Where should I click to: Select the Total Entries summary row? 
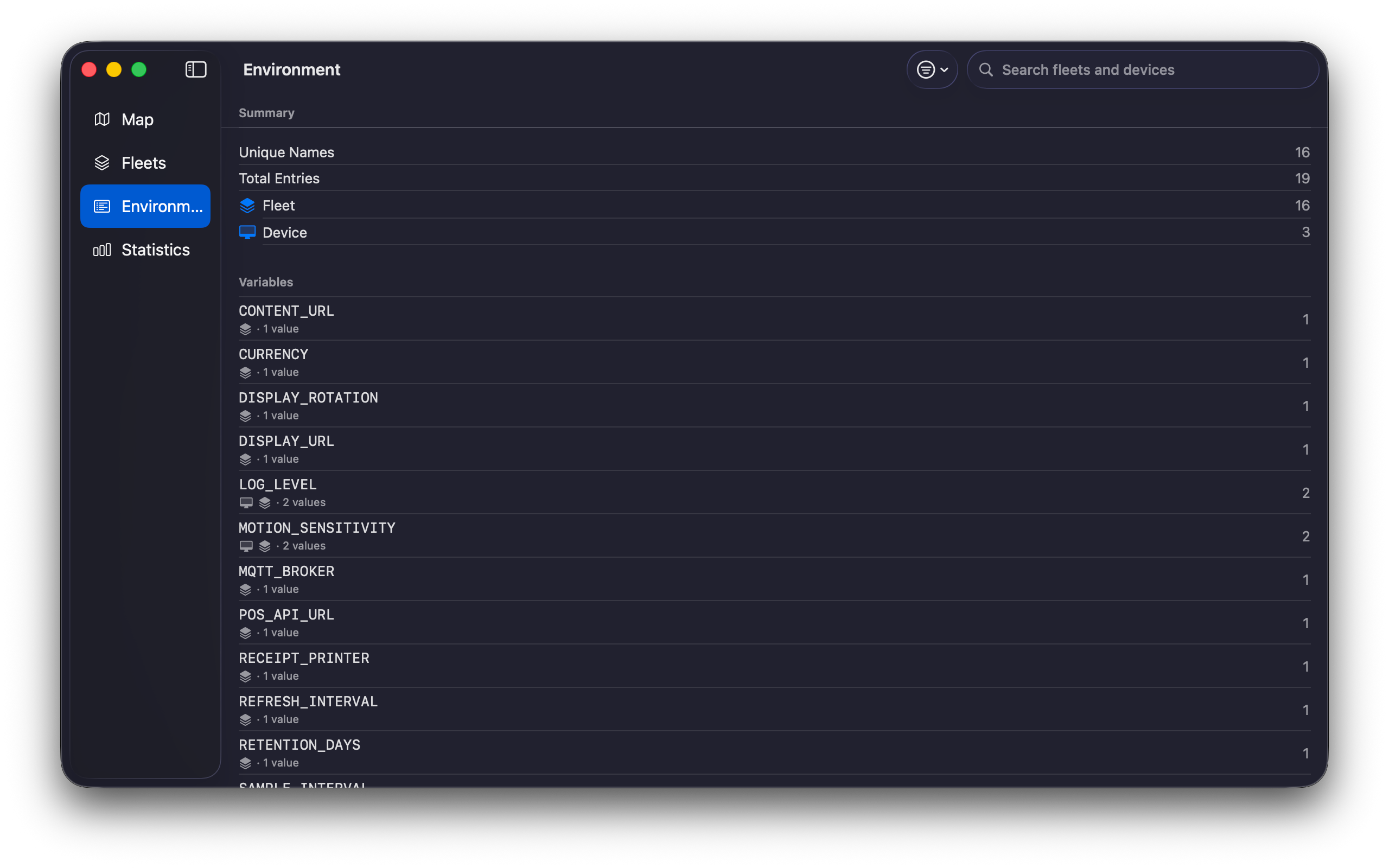click(774, 178)
